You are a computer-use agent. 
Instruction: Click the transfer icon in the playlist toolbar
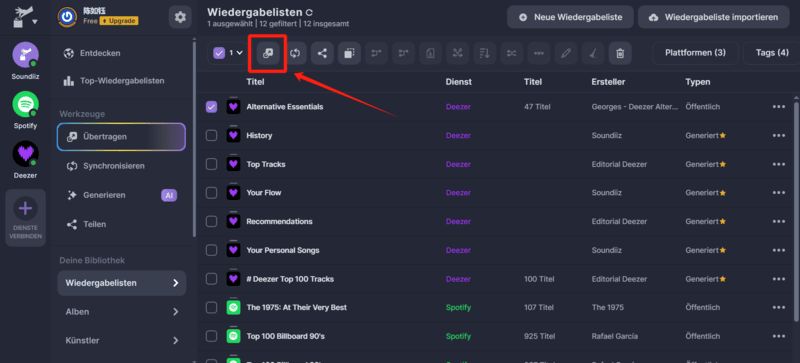coord(268,53)
